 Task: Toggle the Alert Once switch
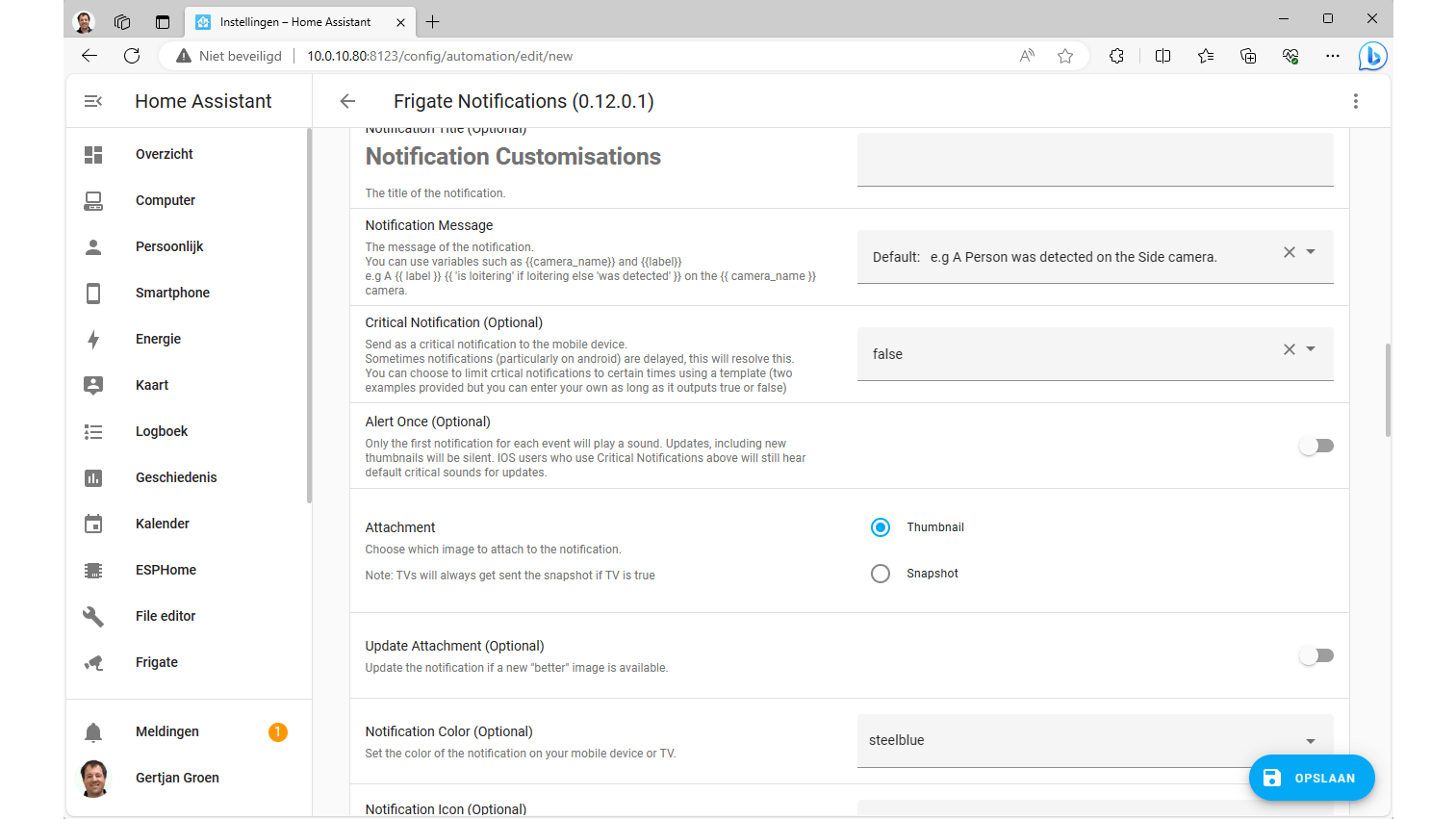coord(1316,446)
